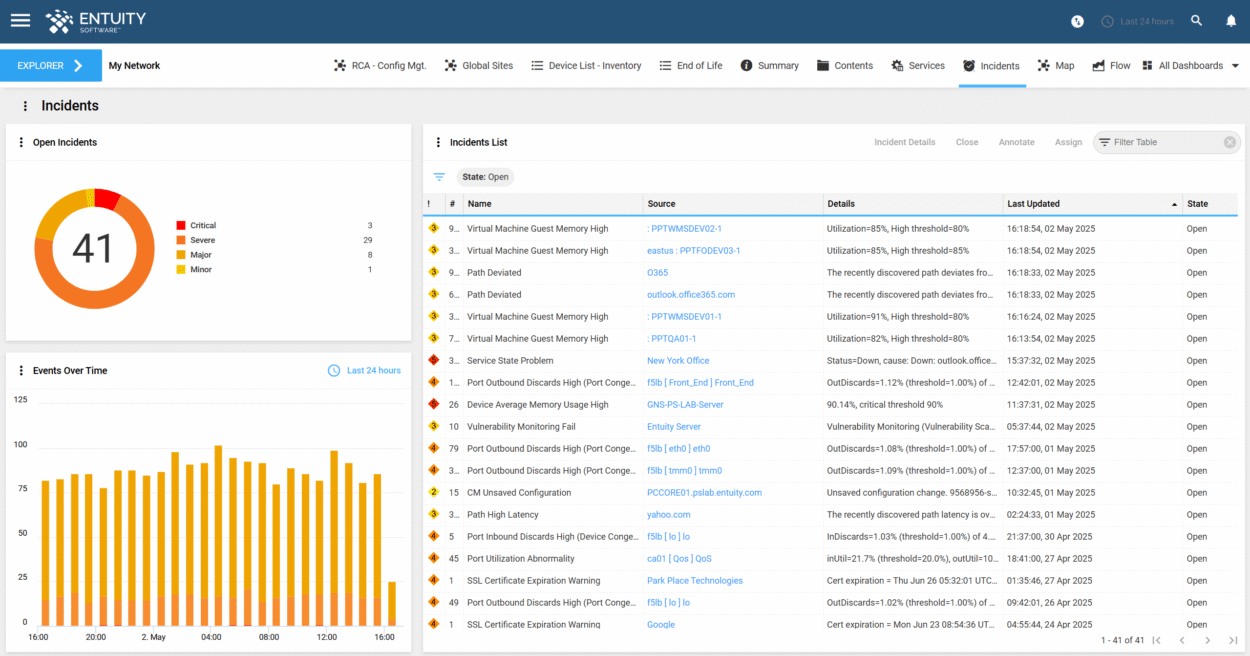Click the Path High Latency severity icon
This screenshot has width=1250, height=656.
coord(433,514)
